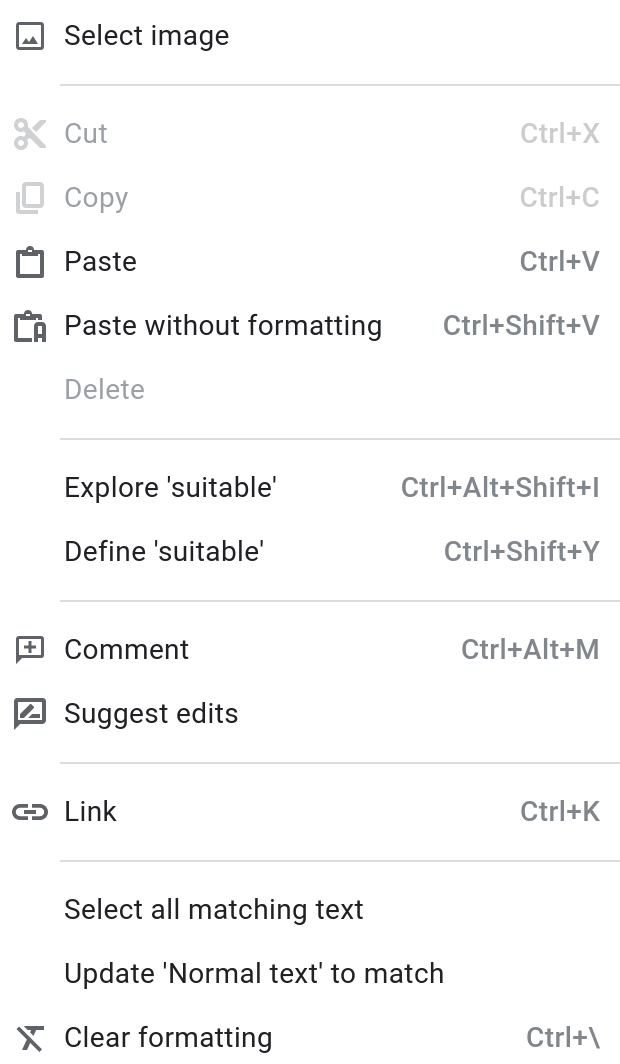Enable Suggest edits mode
620x1064 pixels.
(x=151, y=713)
